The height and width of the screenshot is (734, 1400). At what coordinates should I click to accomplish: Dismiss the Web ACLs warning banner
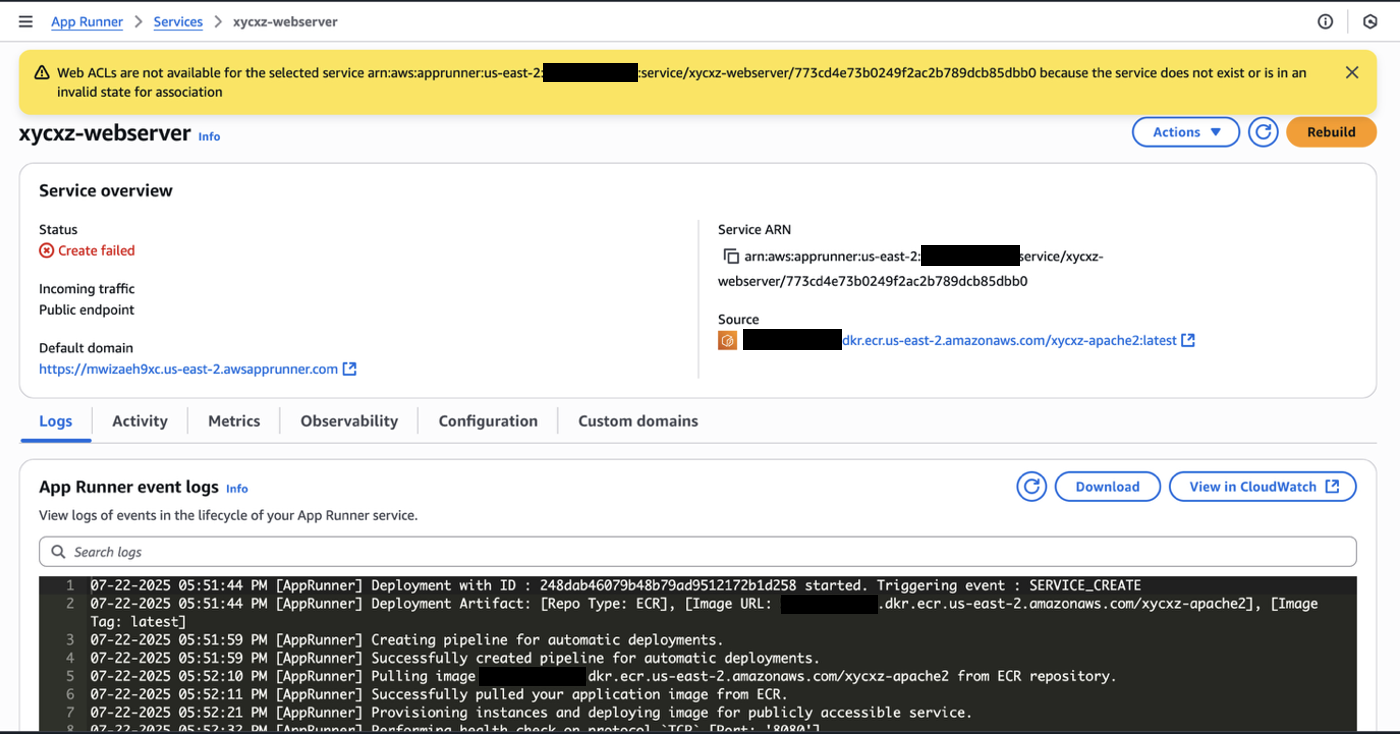(x=1352, y=71)
